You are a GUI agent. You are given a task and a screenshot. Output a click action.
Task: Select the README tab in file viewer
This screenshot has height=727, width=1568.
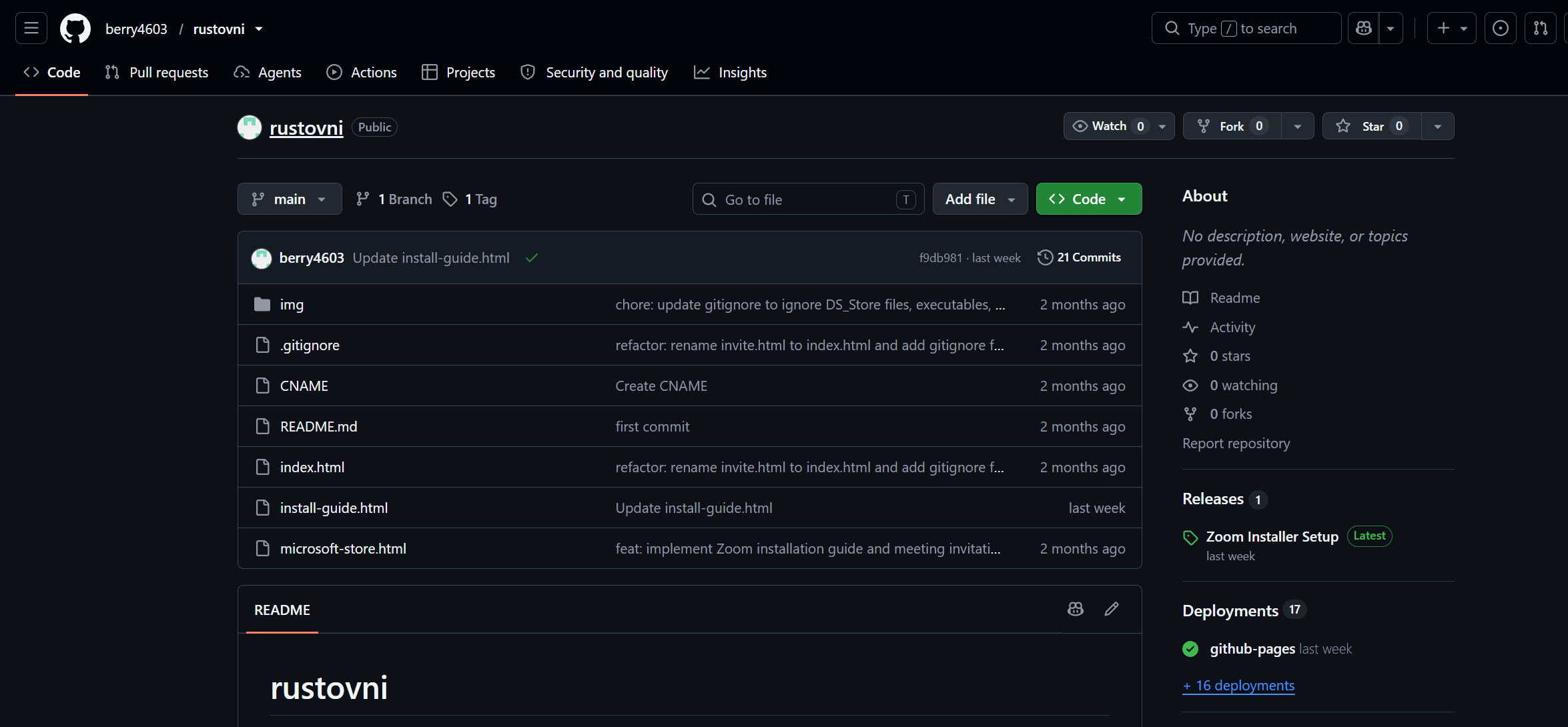point(282,610)
